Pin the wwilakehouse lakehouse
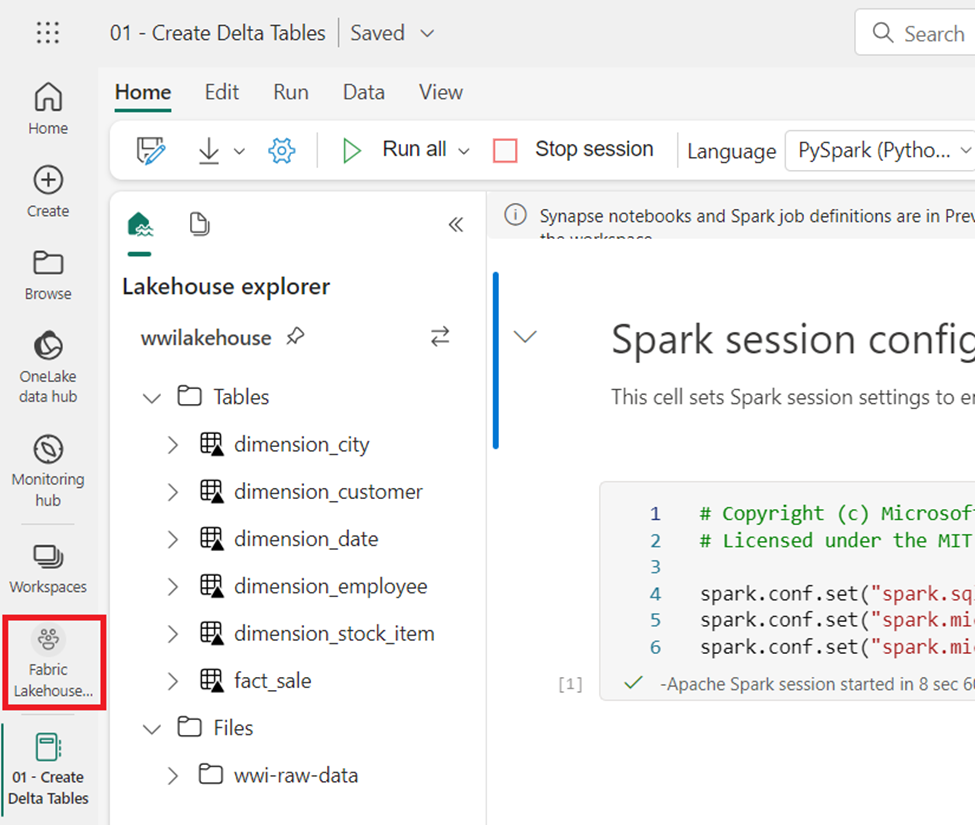Screen dimensions: 975x825 (x=295, y=336)
